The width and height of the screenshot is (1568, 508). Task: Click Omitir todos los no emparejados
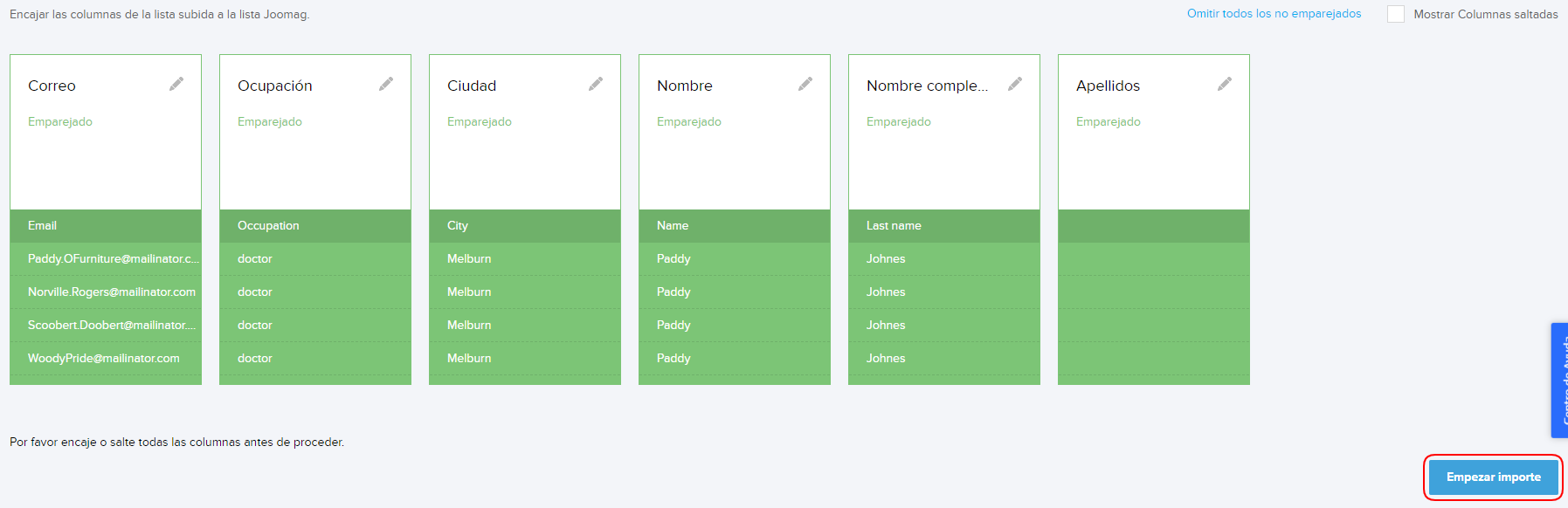pyautogui.click(x=1274, y=14)
